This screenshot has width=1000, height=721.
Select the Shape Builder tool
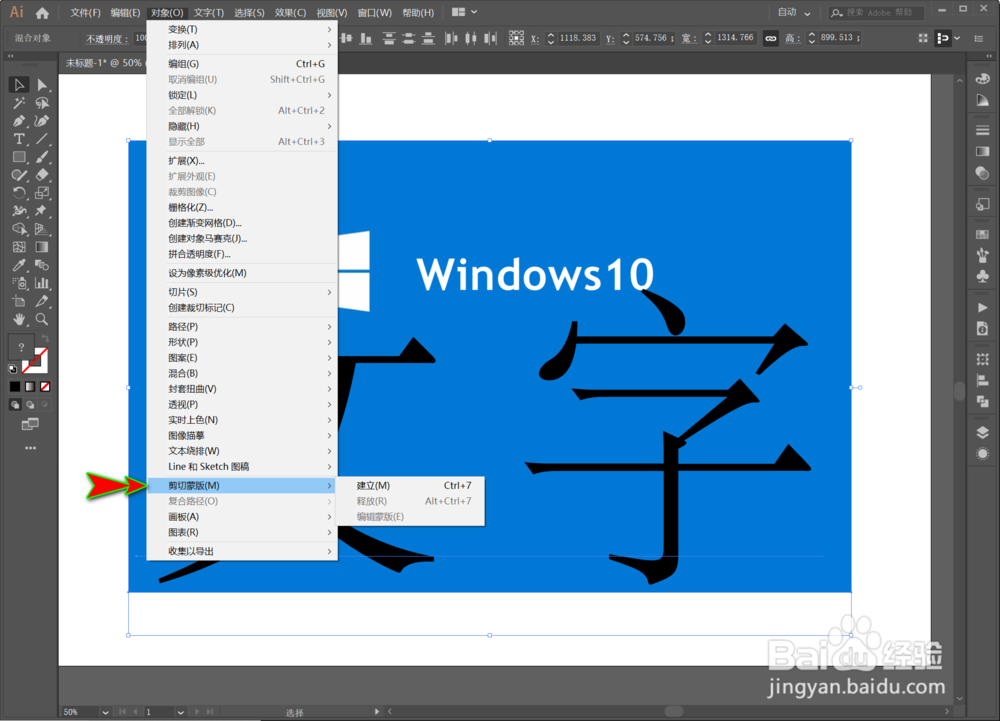coord(19,229)
